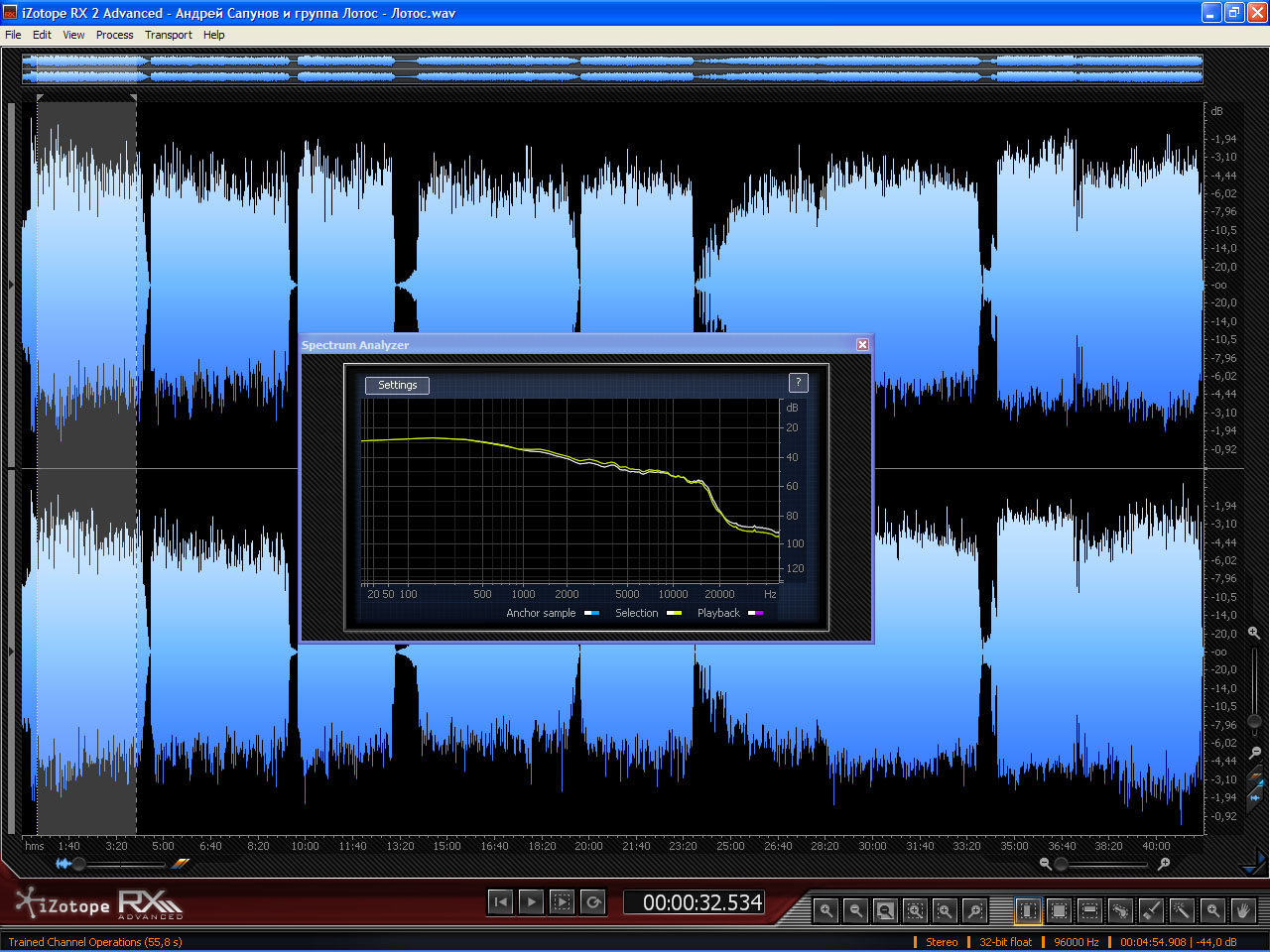Image resolution: width=1270 pixels, height=952 pixels.
Task: Click the Spectrum Analyzer title bar
Action: 585,344
